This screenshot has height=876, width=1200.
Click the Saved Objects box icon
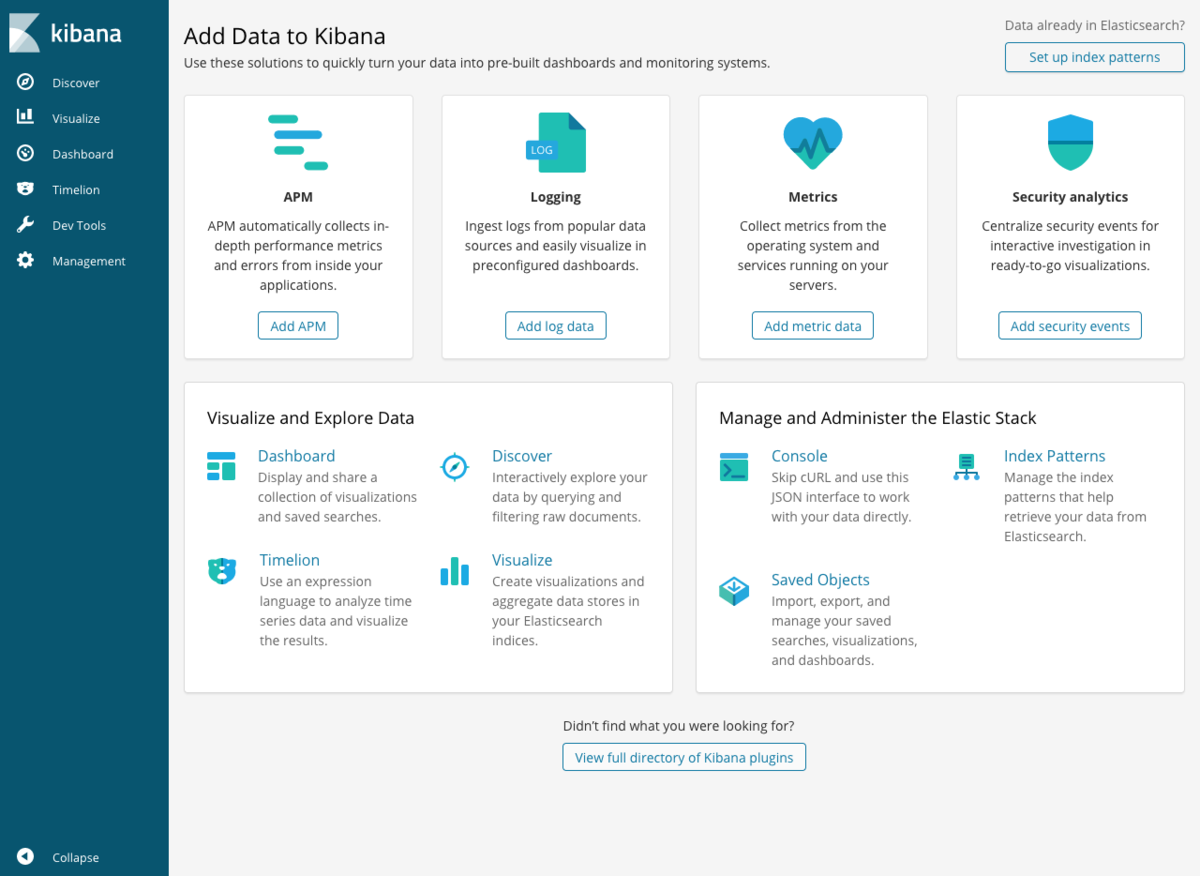[x=734, y=590]
